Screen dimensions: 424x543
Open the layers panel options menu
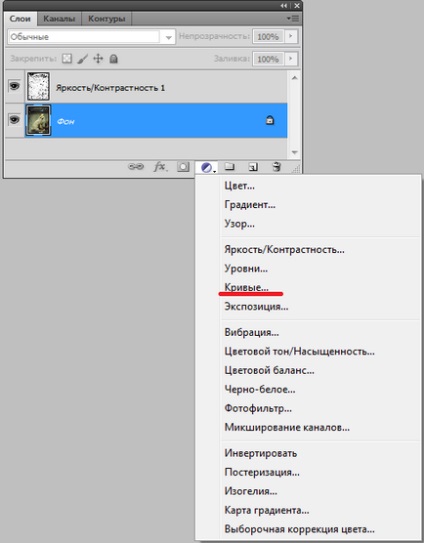click(x=293, y=19)
